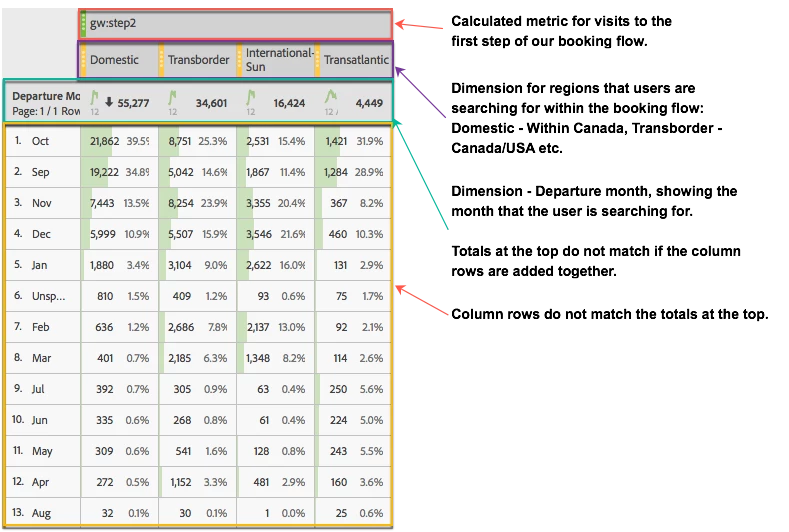
Task: Click Nov Domestic value 7,443
Action: [102, 203]
